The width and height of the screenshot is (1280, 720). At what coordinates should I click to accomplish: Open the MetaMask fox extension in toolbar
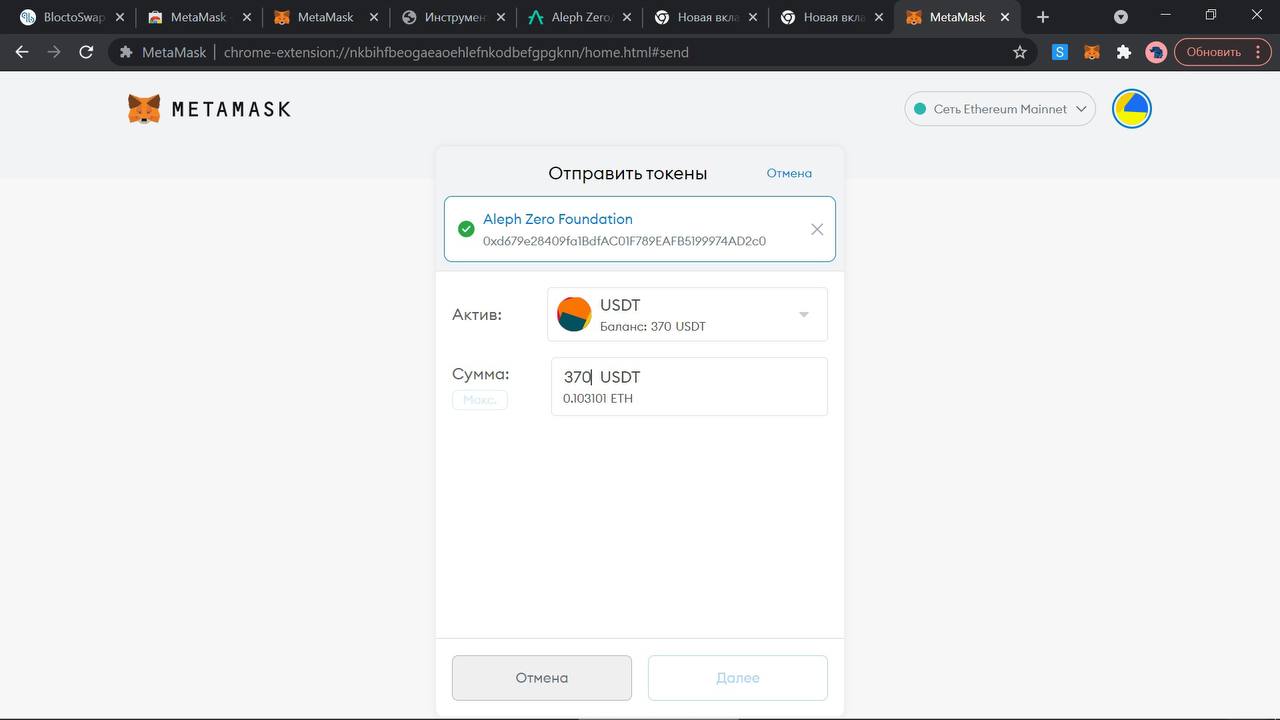point(1092,52)
